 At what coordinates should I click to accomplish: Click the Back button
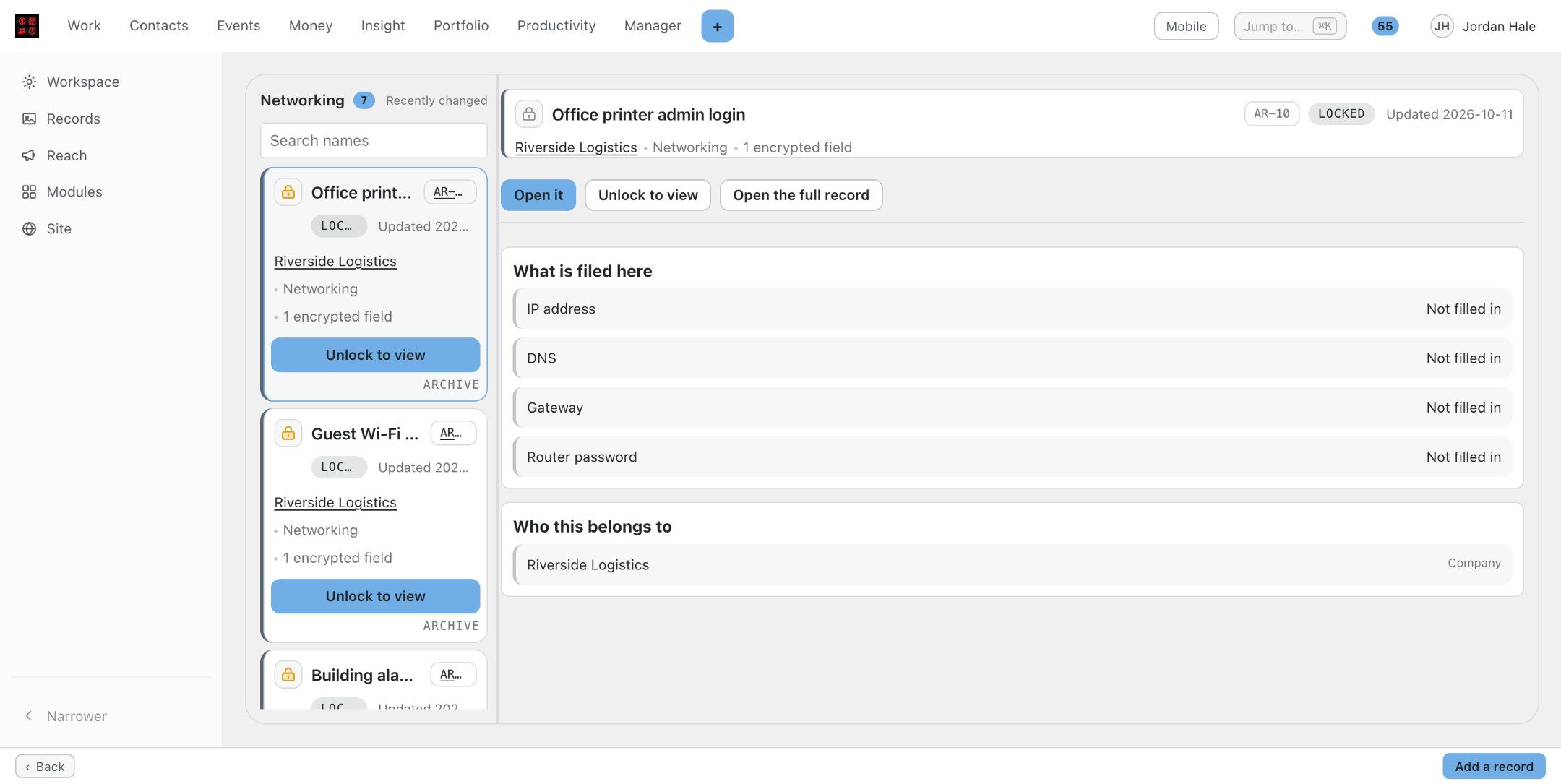point(45,766)
